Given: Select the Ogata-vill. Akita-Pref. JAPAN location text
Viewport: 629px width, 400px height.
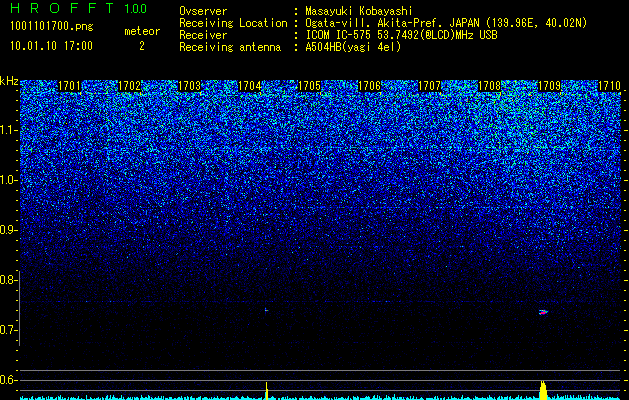Looking at the screenshot, I should 446,23.
